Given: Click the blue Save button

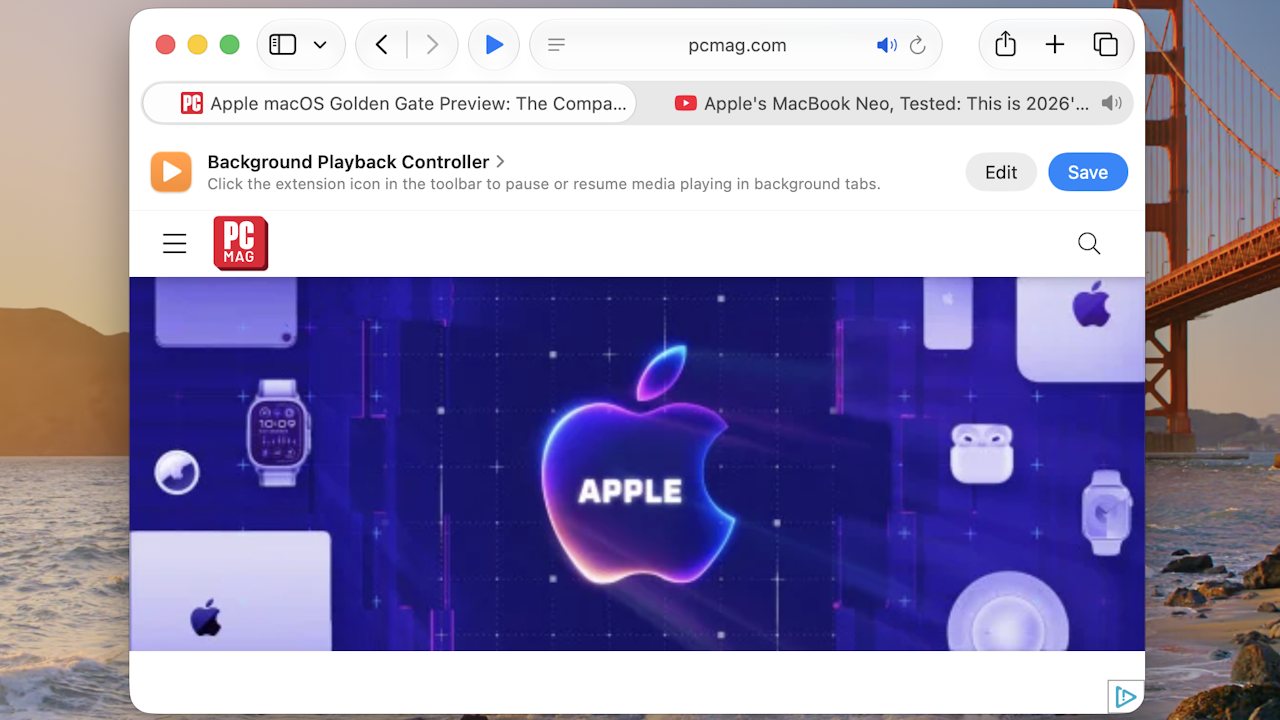Looking at the screenshot, I should click(x=1088, y=172).
